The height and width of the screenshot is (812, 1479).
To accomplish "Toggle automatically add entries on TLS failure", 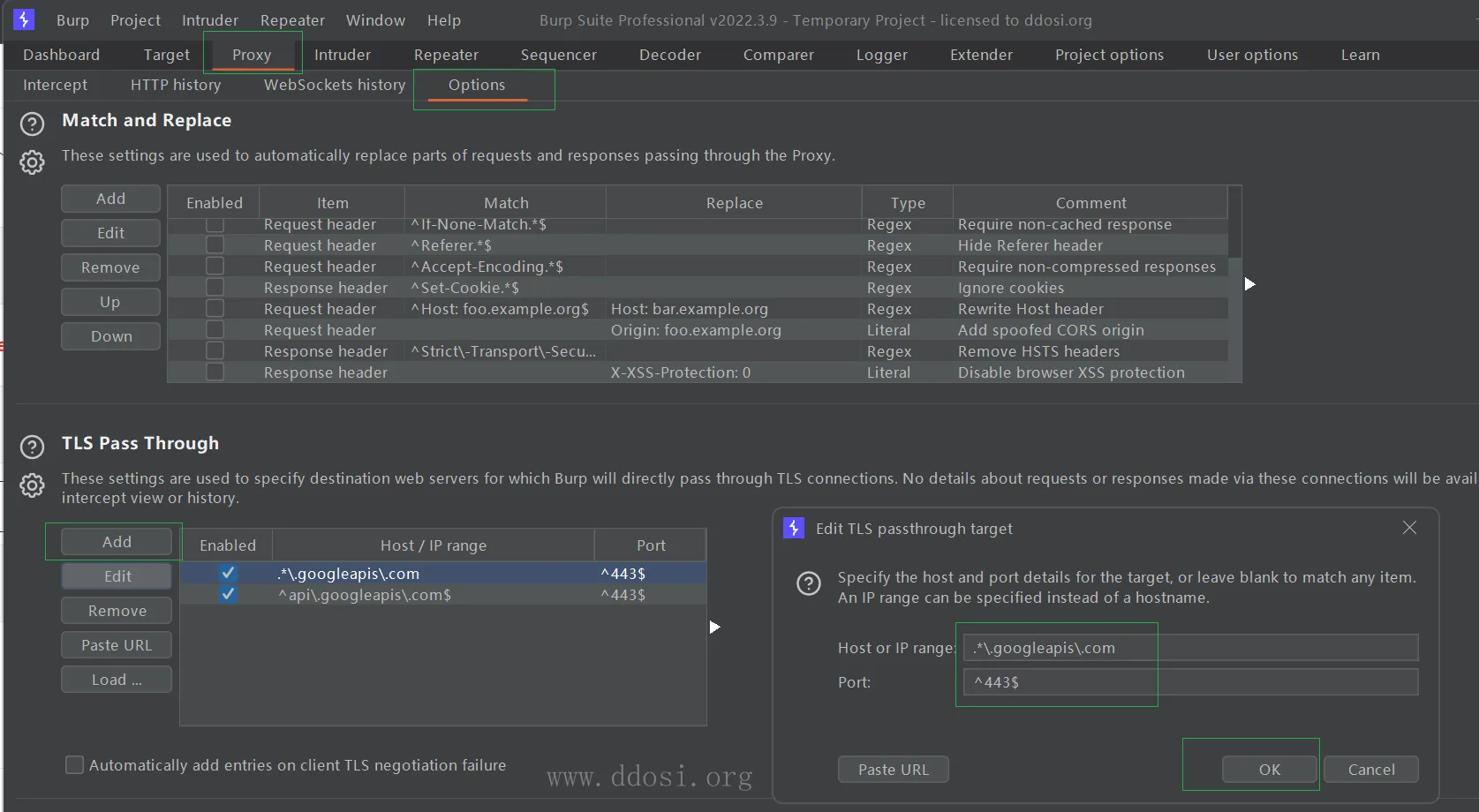I will click(74, 764).
